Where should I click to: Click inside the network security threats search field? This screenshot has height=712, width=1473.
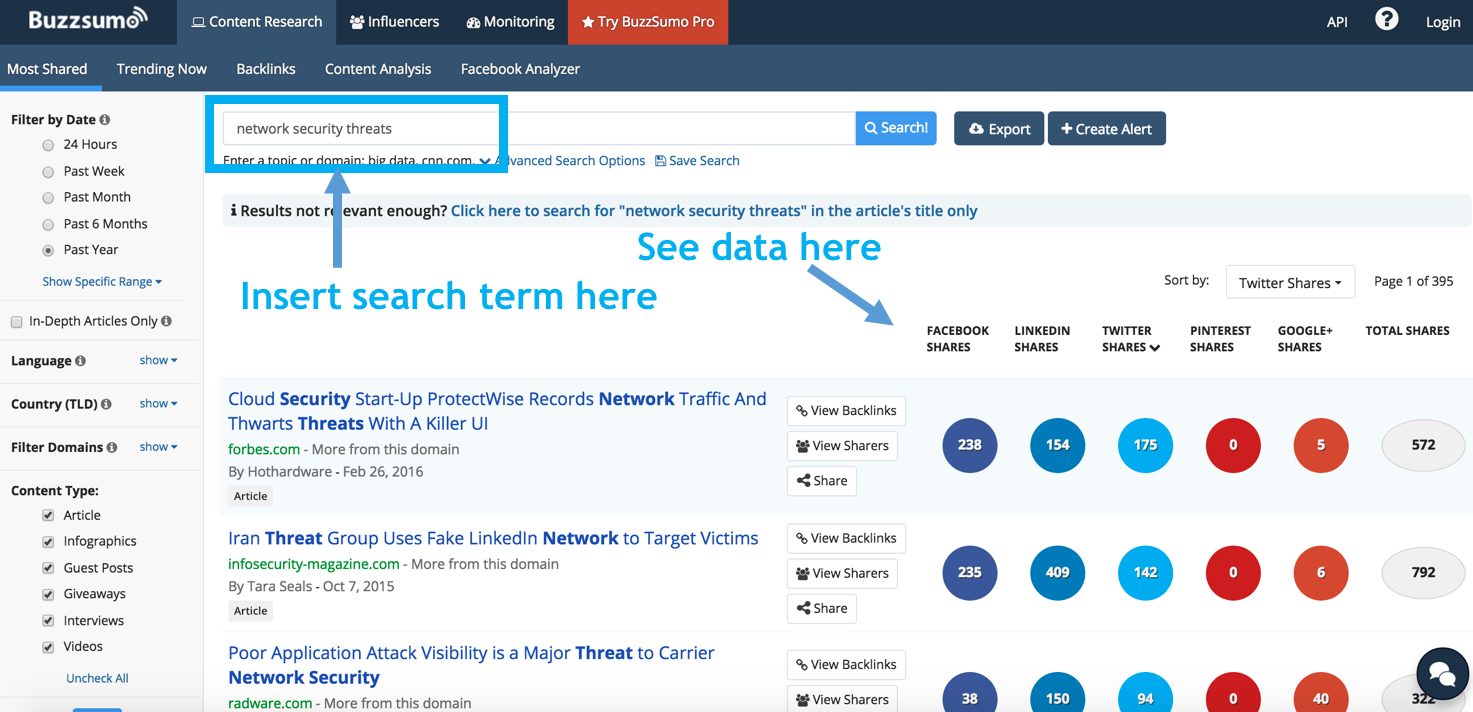pos(360,128)
